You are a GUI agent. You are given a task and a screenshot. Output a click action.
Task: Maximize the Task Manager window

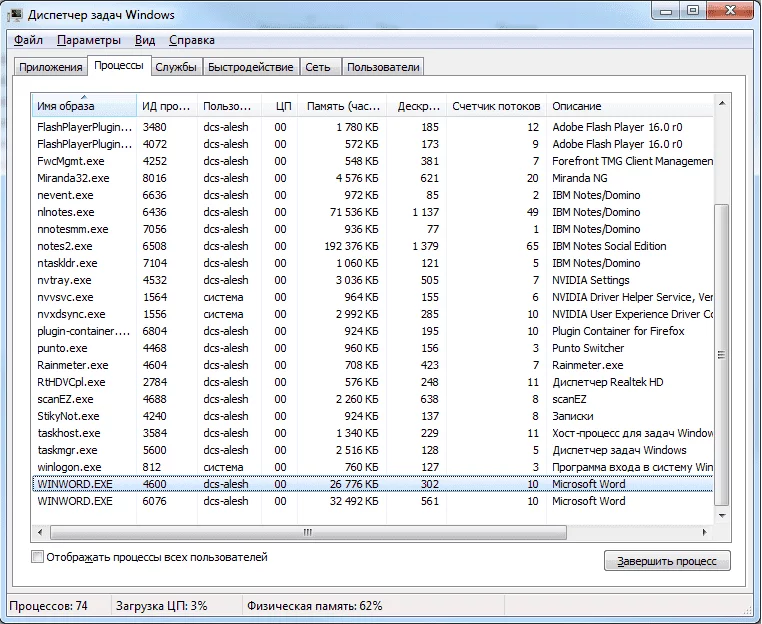(693, 11)
